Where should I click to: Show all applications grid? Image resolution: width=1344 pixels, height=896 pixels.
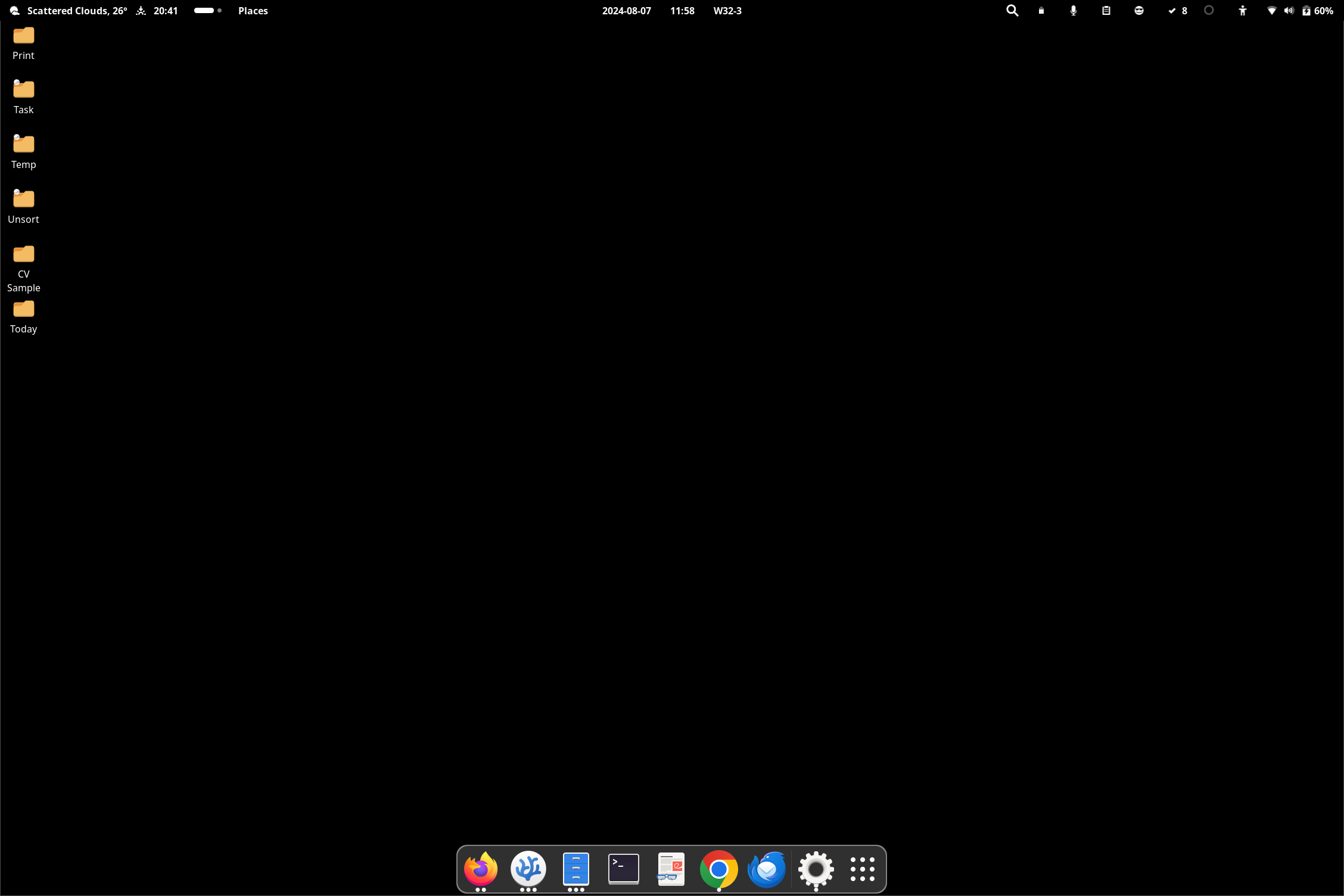(x=862, y=869)
